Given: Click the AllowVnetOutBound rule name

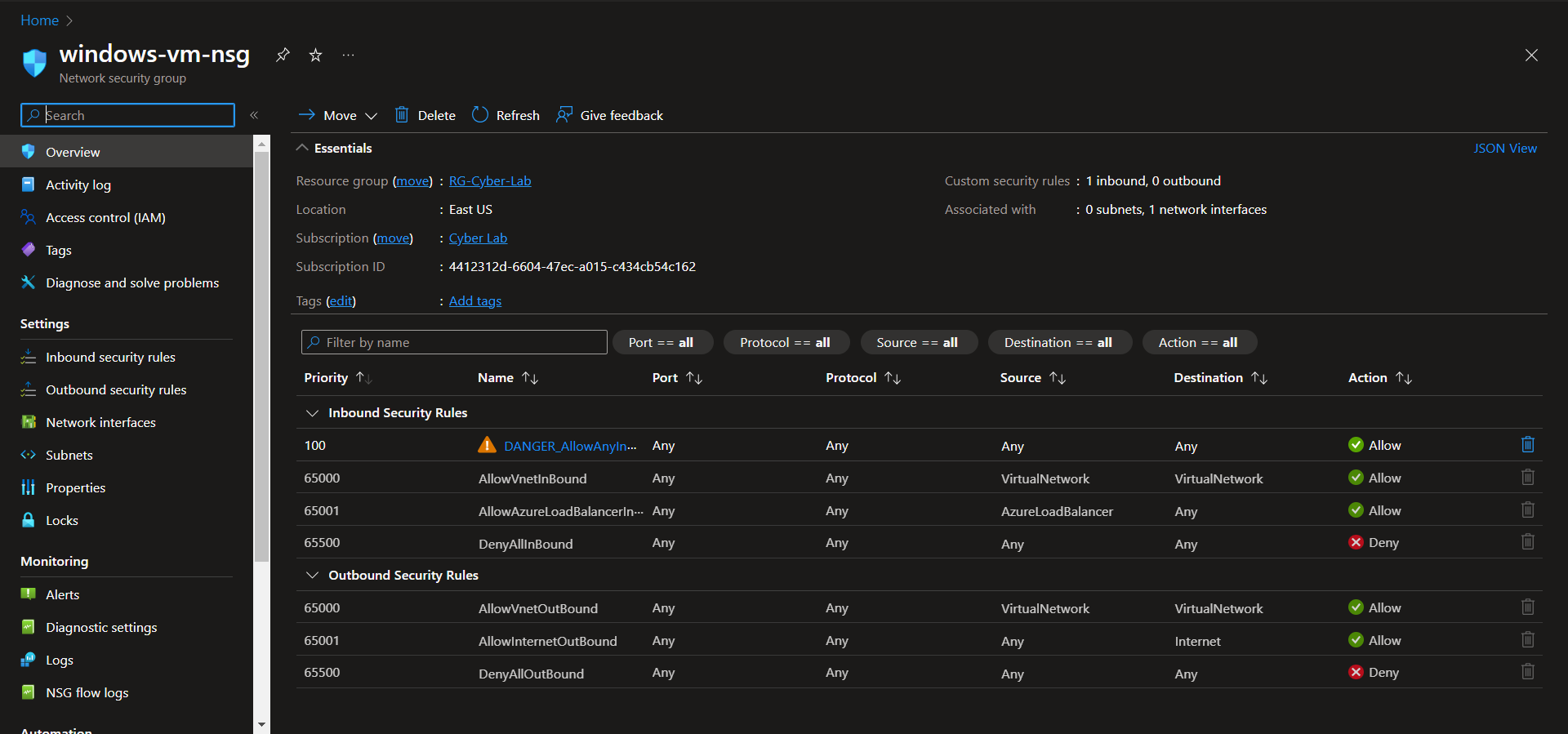Looking at the screenshot, I should tap(538, 608).
